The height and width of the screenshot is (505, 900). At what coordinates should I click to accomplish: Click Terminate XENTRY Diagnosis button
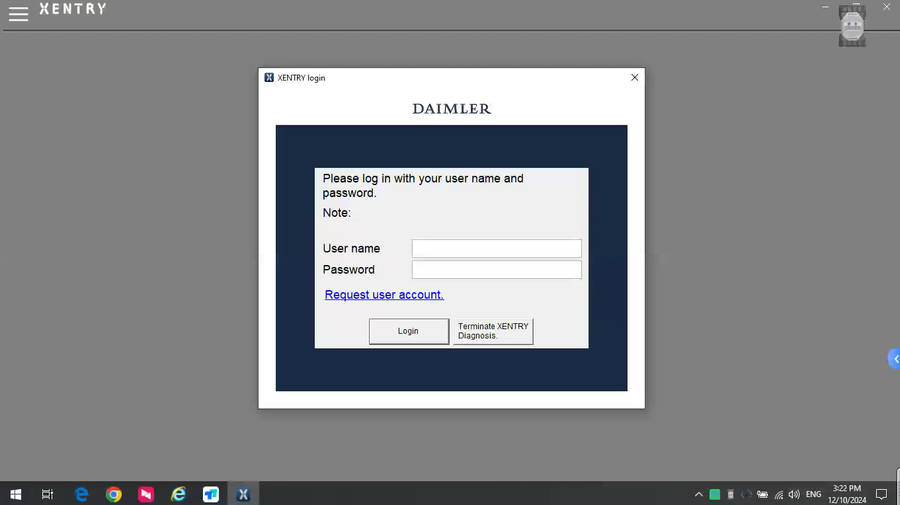493,331
